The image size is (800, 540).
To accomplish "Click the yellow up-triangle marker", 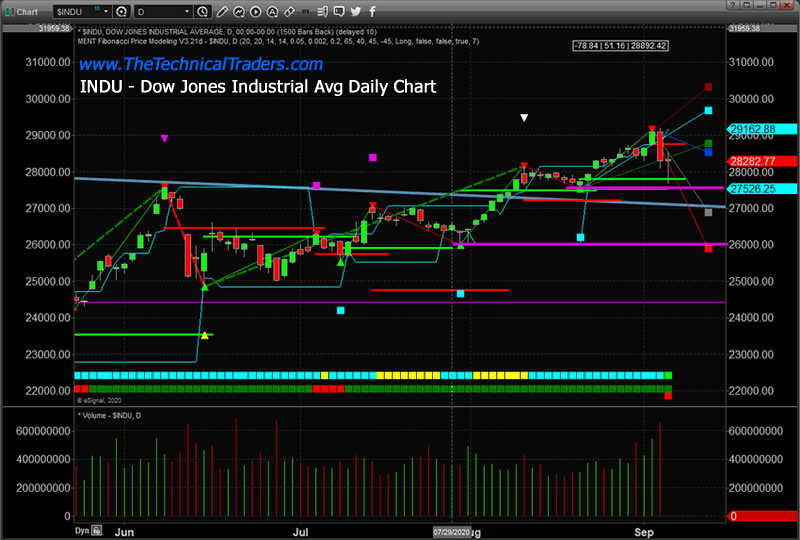I will point(205,335).
